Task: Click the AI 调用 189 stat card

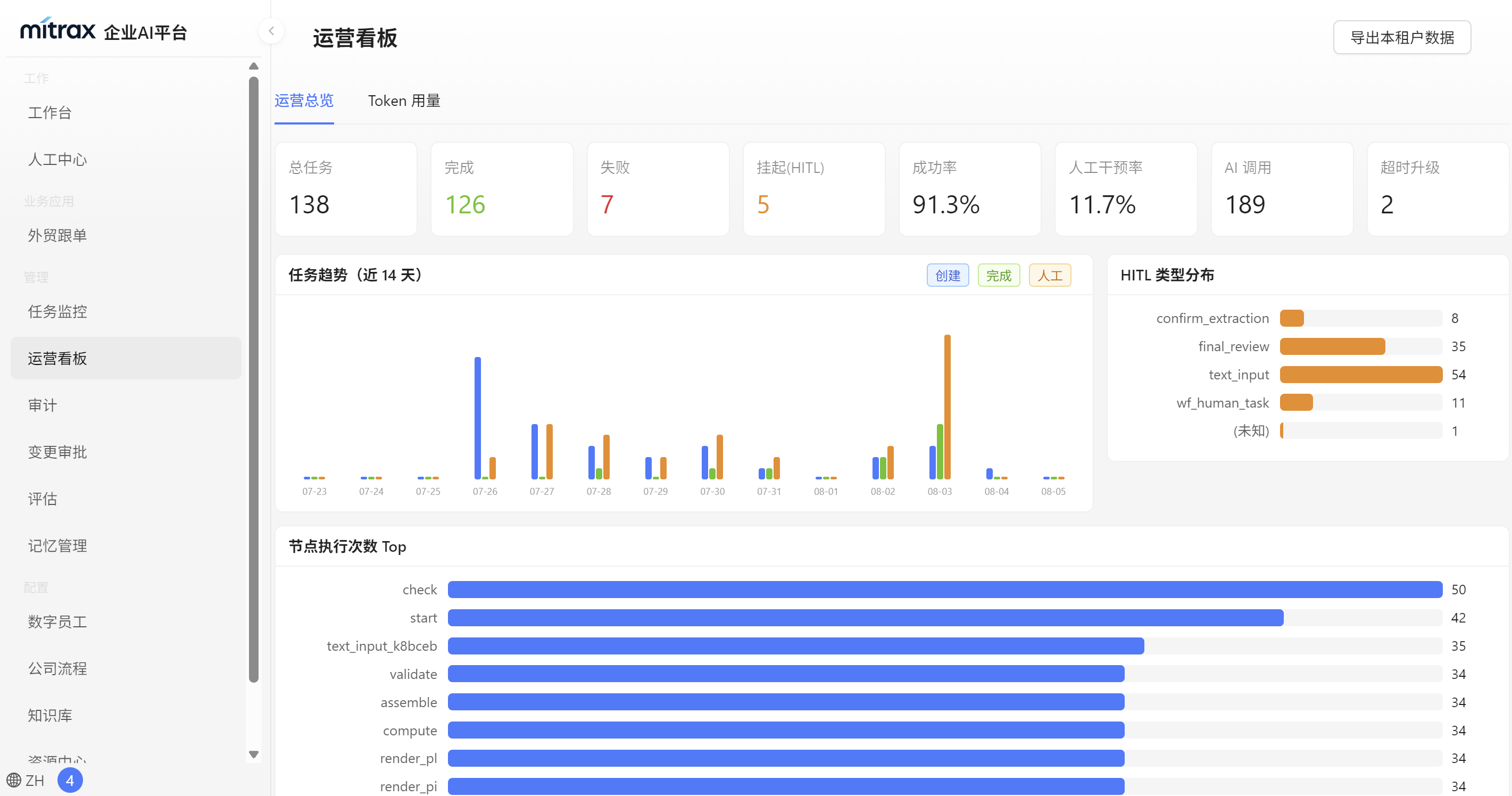Action: pyautogui.click(x=1282, y=189)
